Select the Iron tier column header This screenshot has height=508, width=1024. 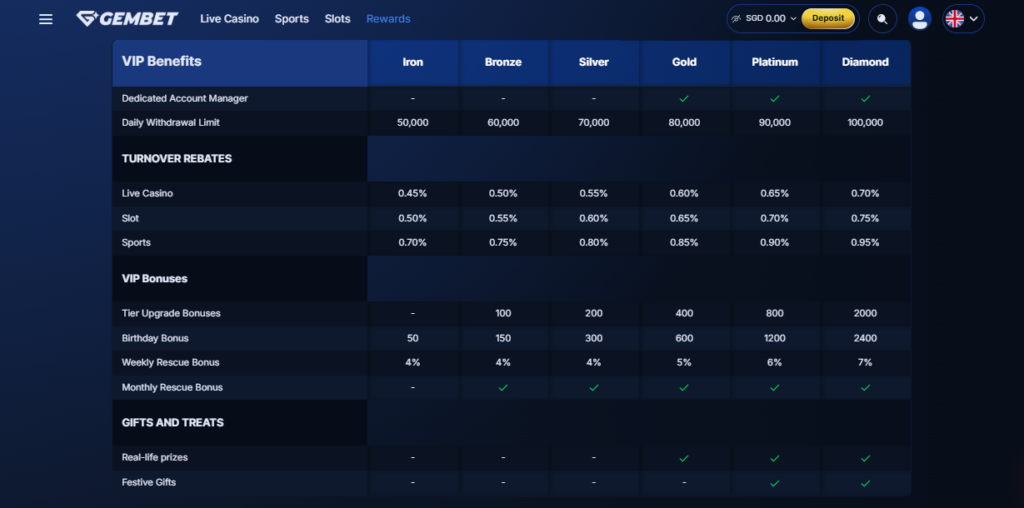413,63
